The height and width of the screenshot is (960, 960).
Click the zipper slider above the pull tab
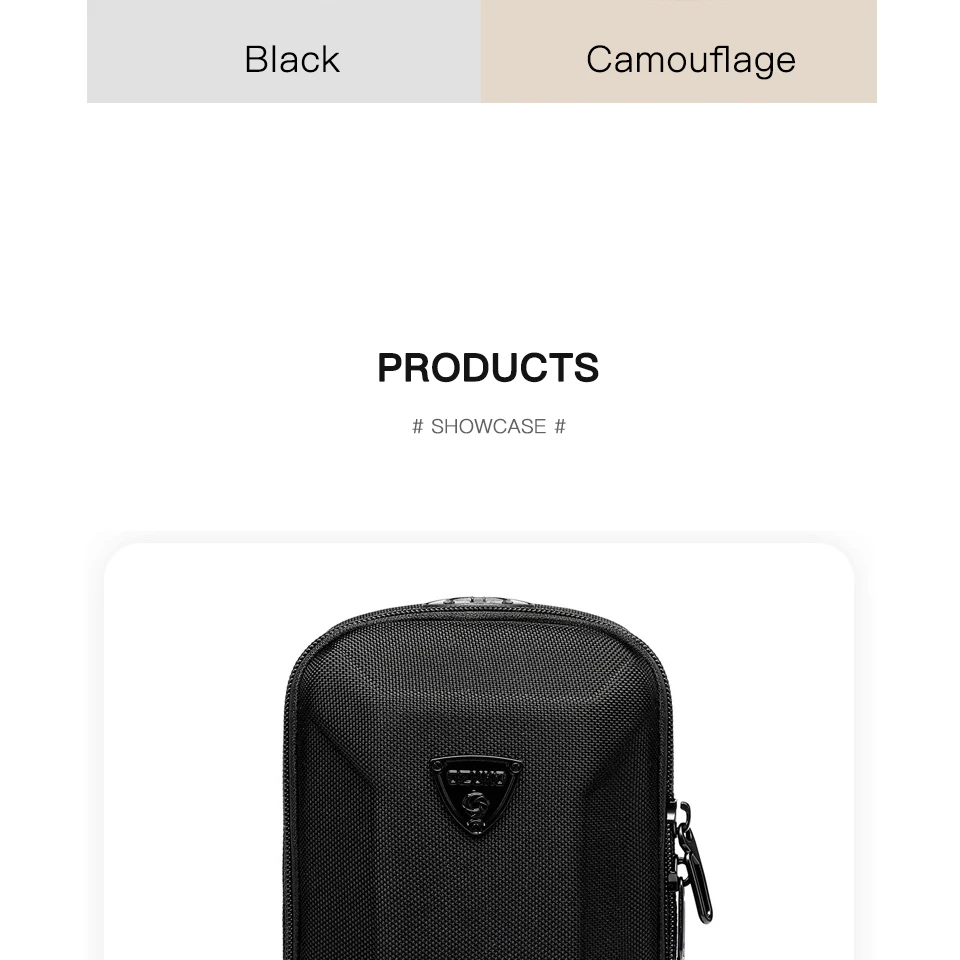(681, 813)
